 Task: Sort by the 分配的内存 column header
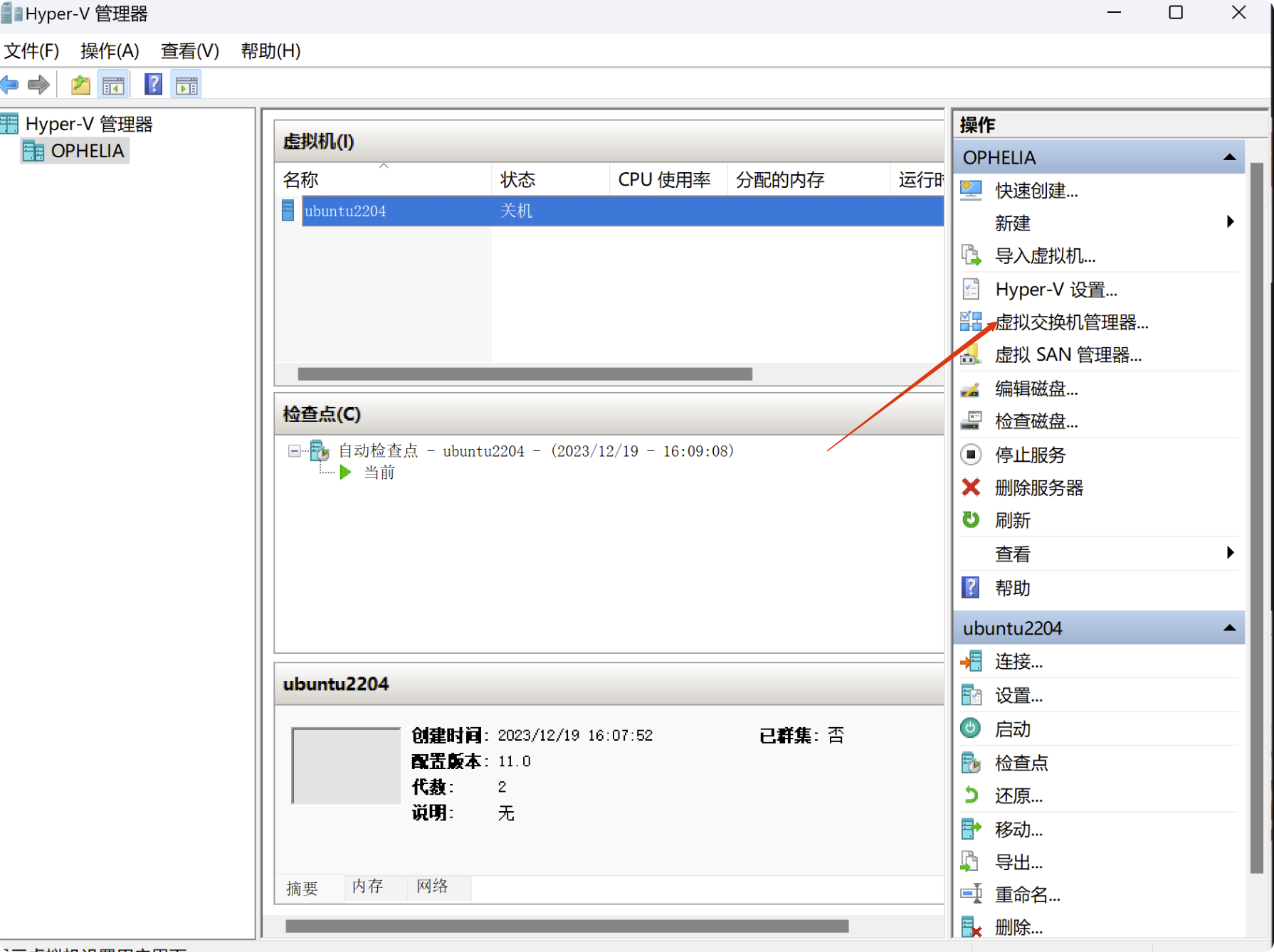[x=809, y=179]
